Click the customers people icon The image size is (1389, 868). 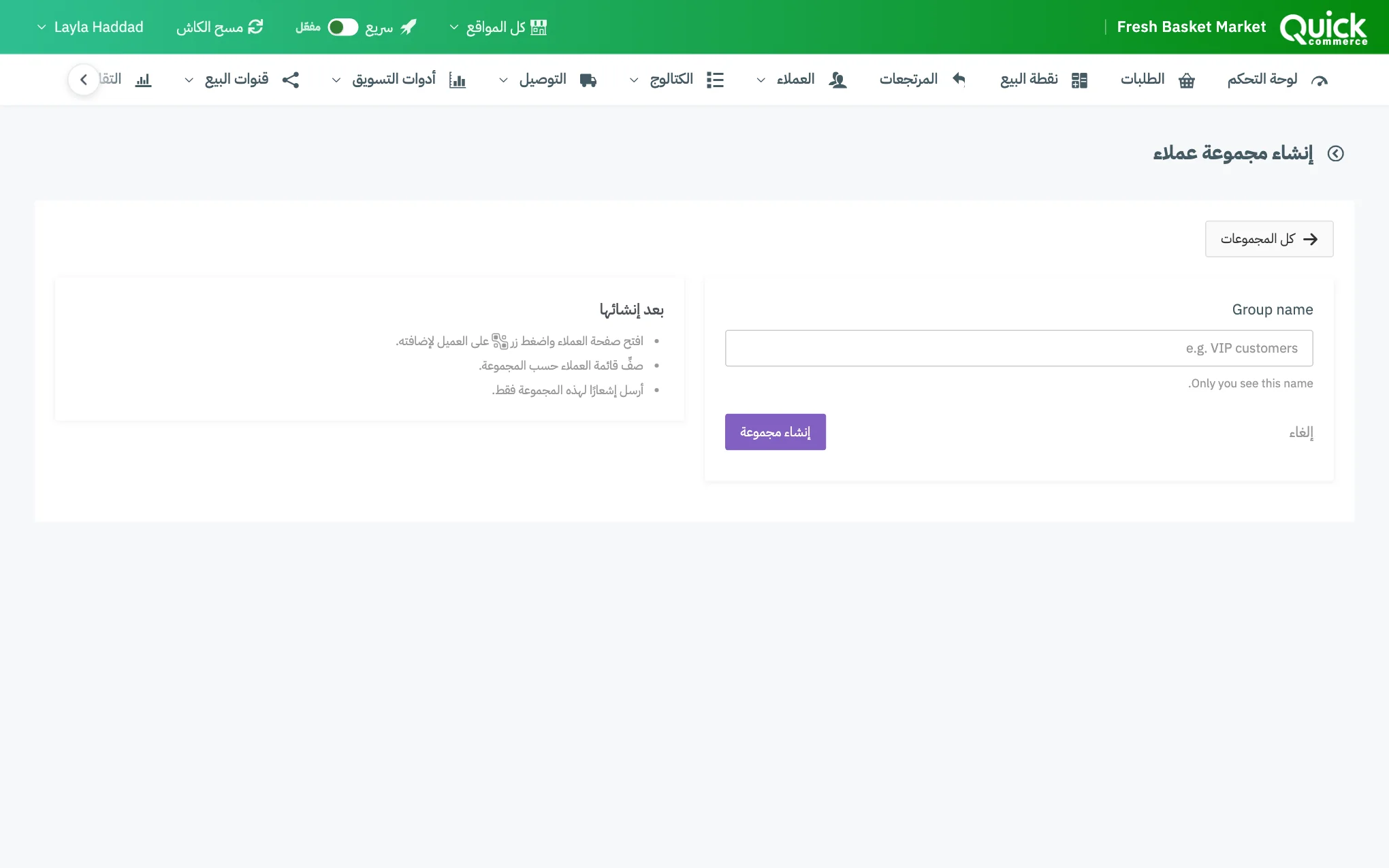[837, 80]
